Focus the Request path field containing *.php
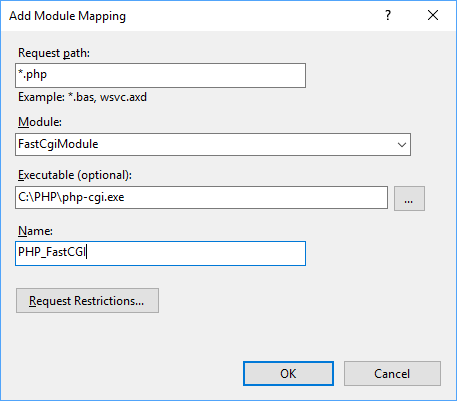 coord(160,75)
